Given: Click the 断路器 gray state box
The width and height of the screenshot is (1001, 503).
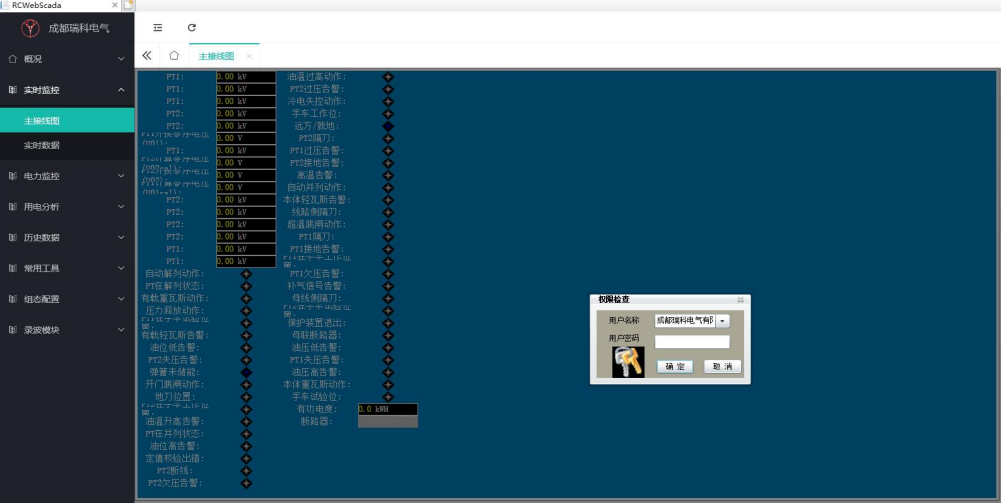Looking at the screenshot, I should [388, 422].
